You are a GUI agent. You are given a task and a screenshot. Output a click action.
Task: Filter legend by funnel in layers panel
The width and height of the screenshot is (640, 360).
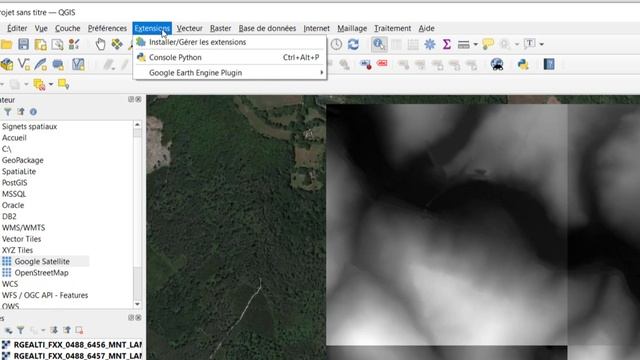pyautogui.click(x=20, y=330)
